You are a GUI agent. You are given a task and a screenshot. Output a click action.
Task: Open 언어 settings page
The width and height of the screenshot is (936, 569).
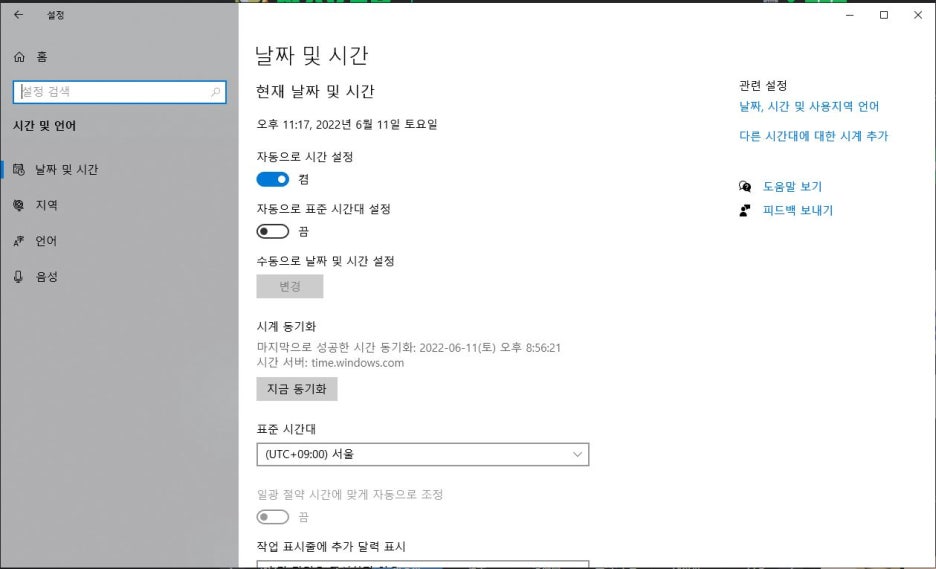[119, 241]
